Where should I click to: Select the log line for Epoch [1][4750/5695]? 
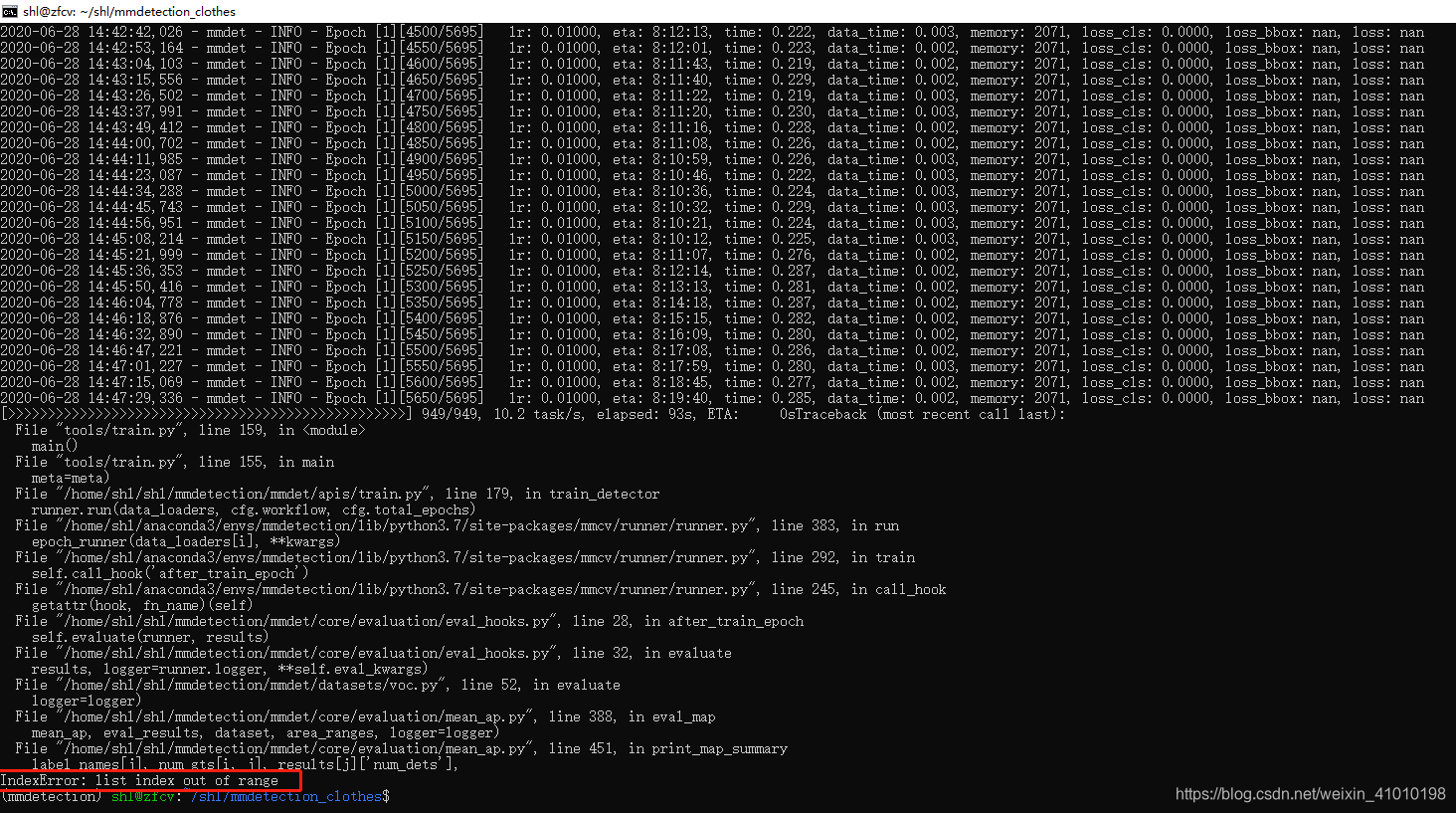coord(712,111)
